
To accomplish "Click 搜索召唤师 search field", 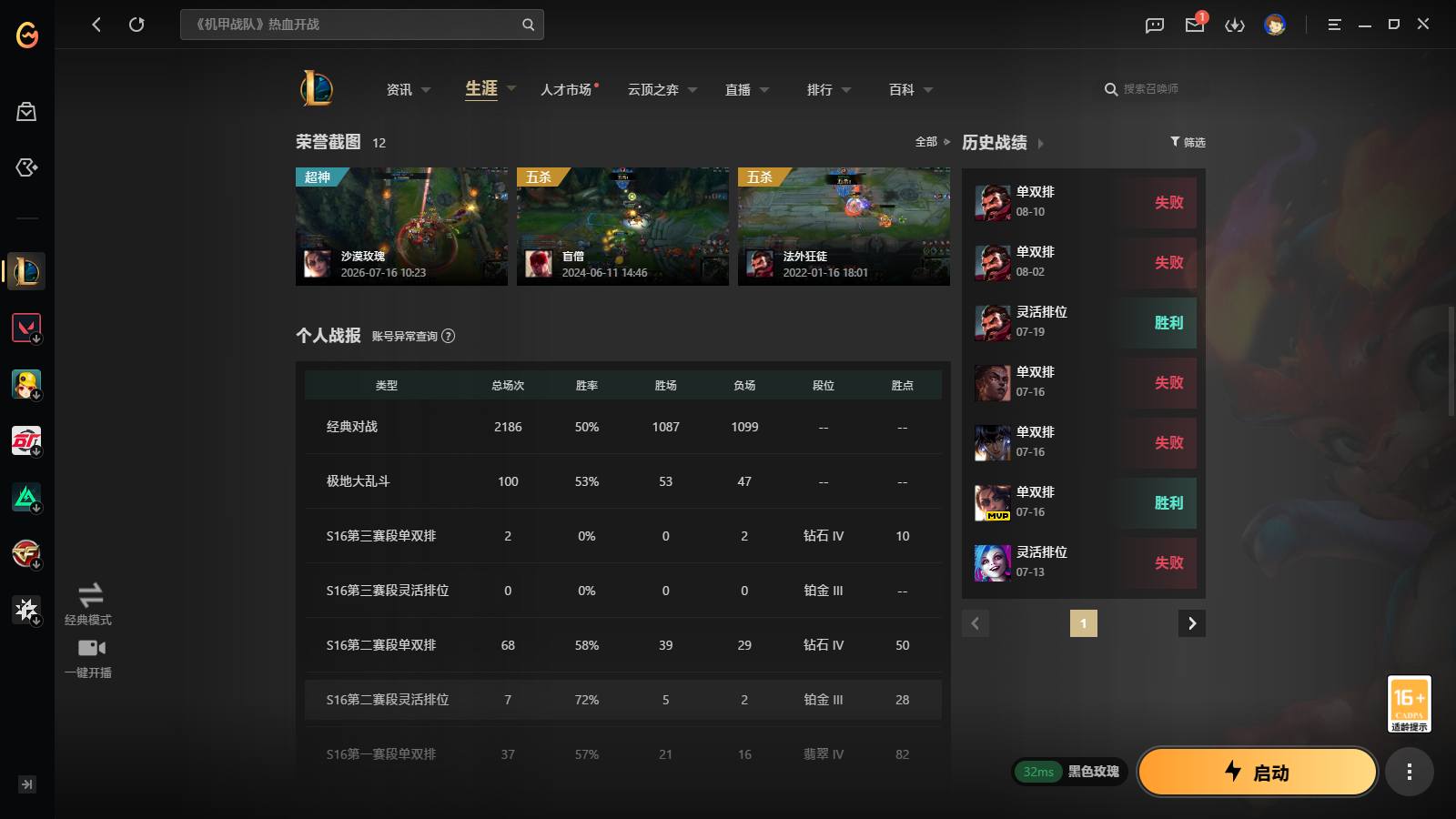I will [1151, 89].
